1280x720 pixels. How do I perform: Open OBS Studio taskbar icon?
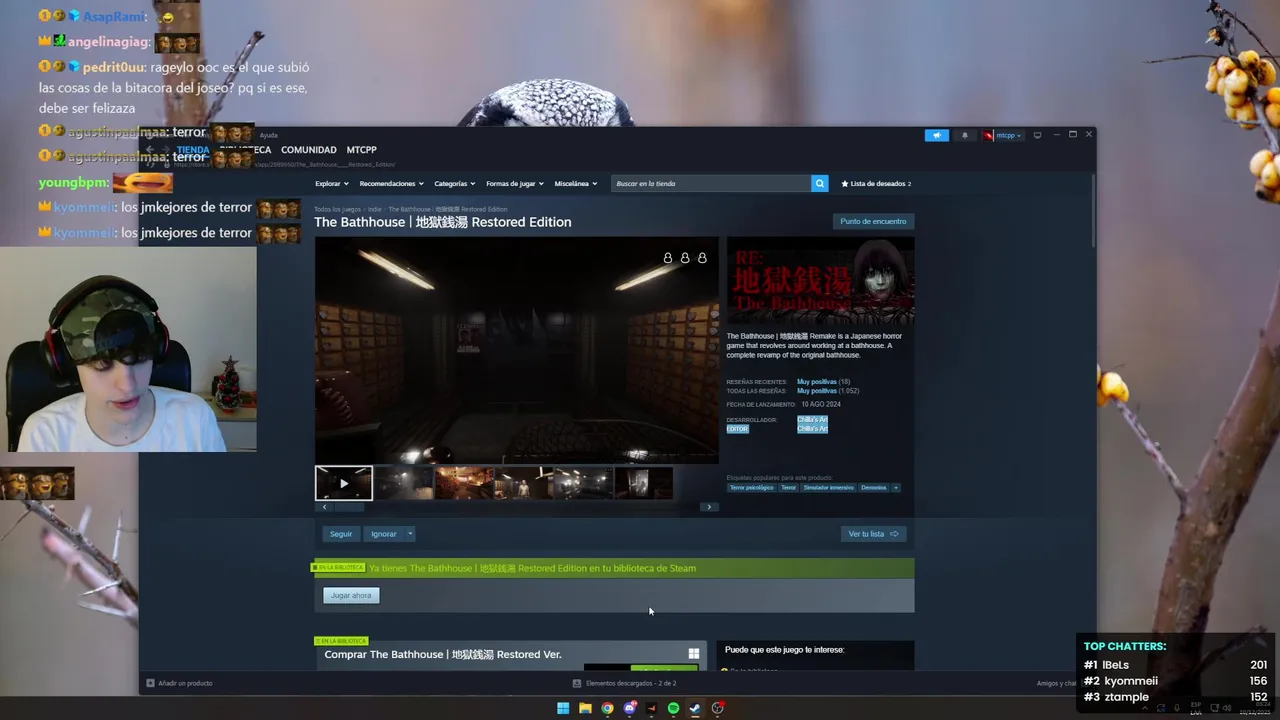[x=717, y=708]
